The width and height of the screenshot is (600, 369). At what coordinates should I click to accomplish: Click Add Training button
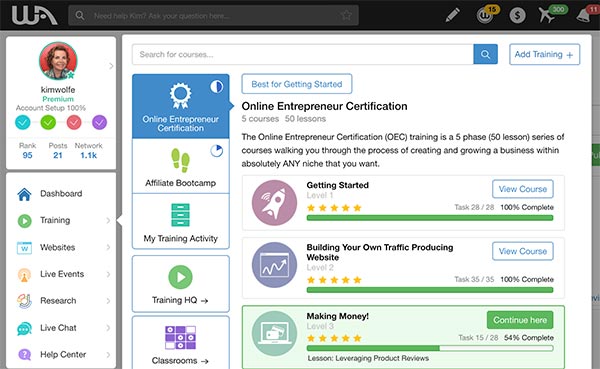pos(544,54)
